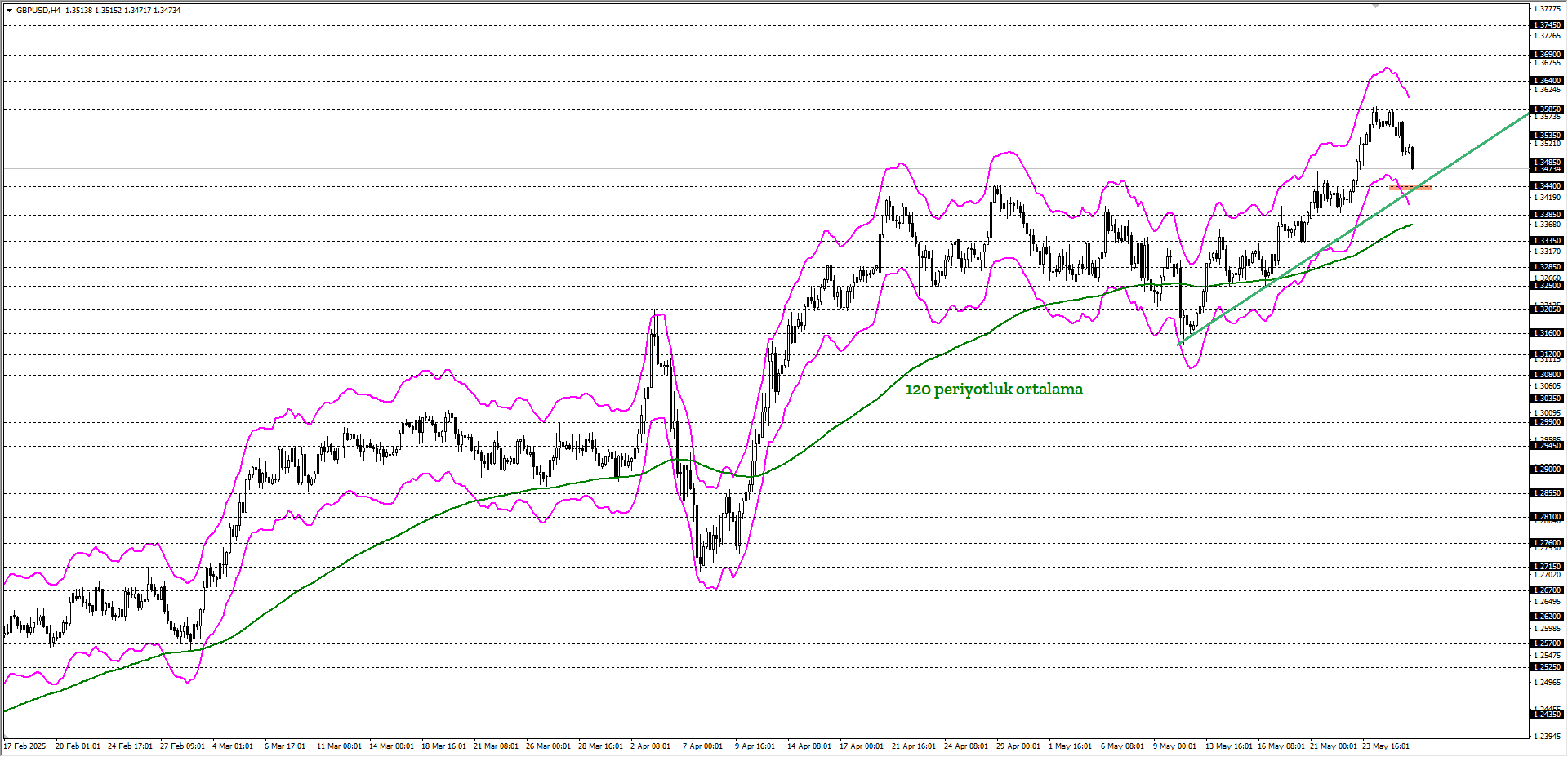Click the 1.29900 price level label
The width and height of the screenshot is (1568, 757).
click(x=1547, y=422)
